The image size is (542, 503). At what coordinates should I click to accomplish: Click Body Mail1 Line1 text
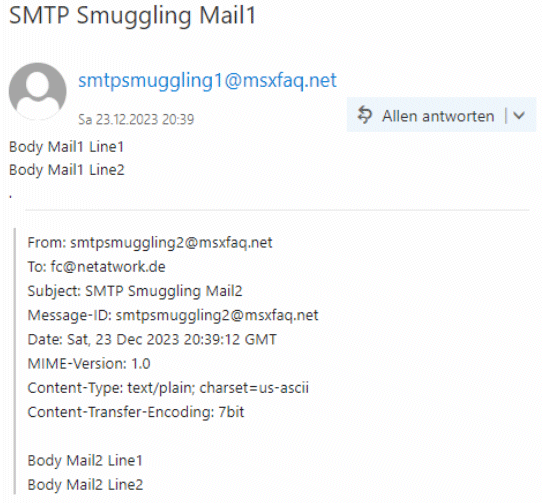point(66,147)
